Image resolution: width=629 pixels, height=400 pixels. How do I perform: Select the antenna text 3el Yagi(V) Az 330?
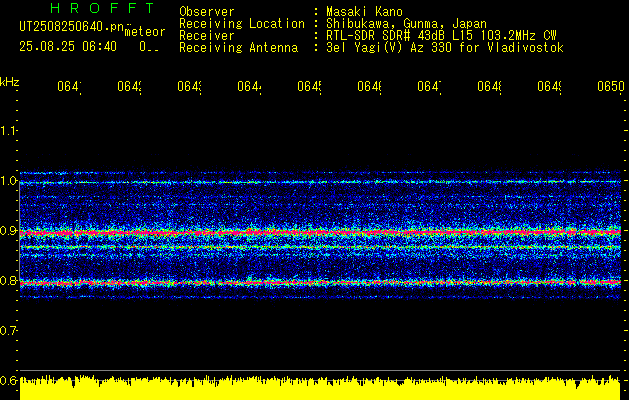click(x=387, y=48)
